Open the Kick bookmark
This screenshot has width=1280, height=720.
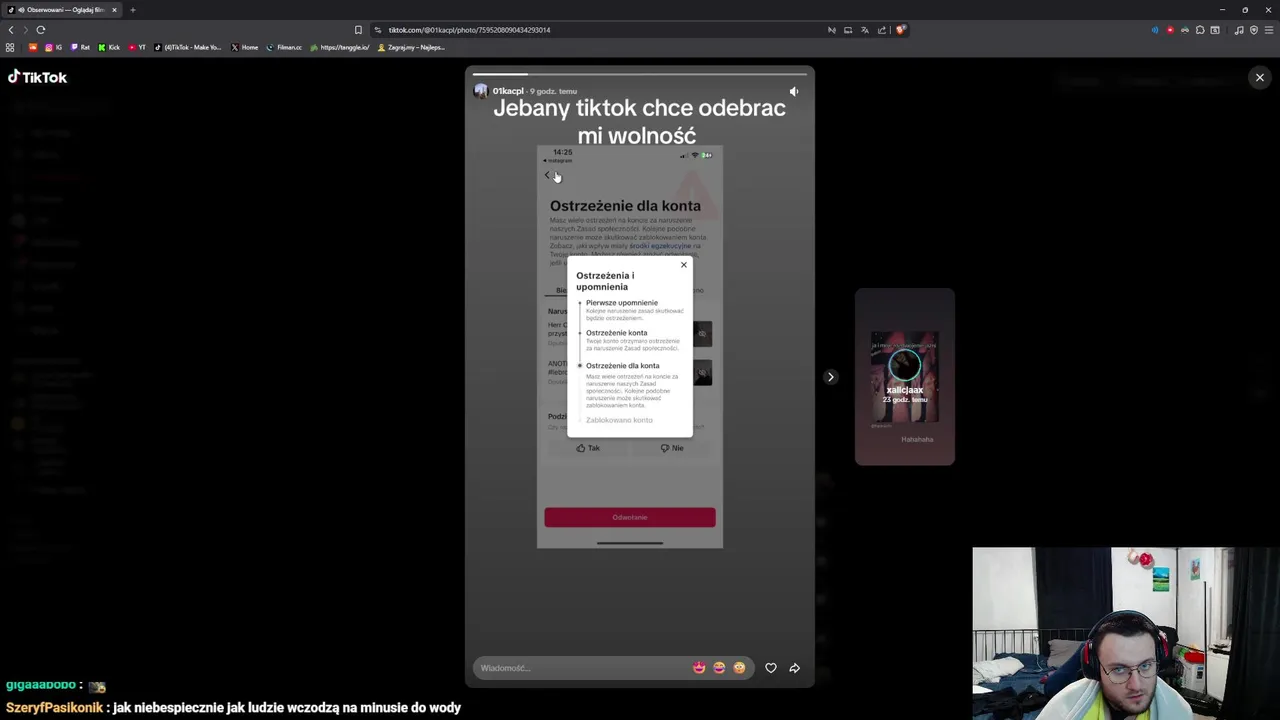point(109,47)
